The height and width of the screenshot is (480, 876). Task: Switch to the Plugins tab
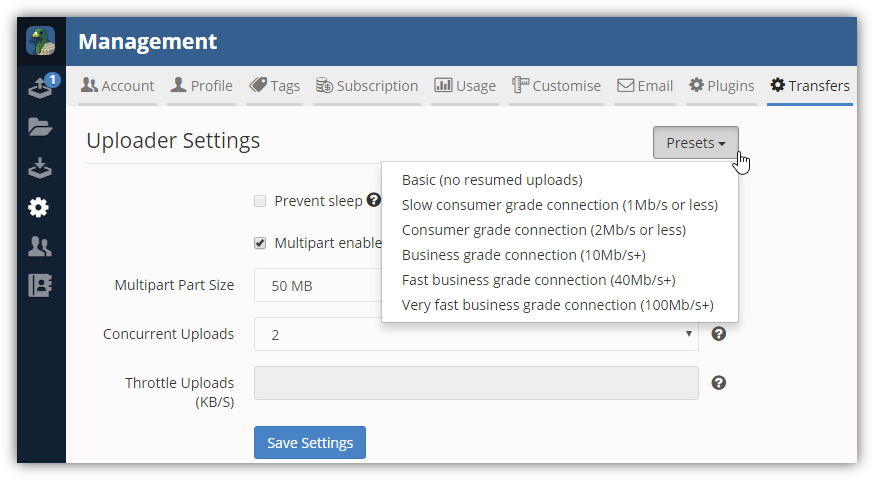pyautogui.click(x=722, y=85)
